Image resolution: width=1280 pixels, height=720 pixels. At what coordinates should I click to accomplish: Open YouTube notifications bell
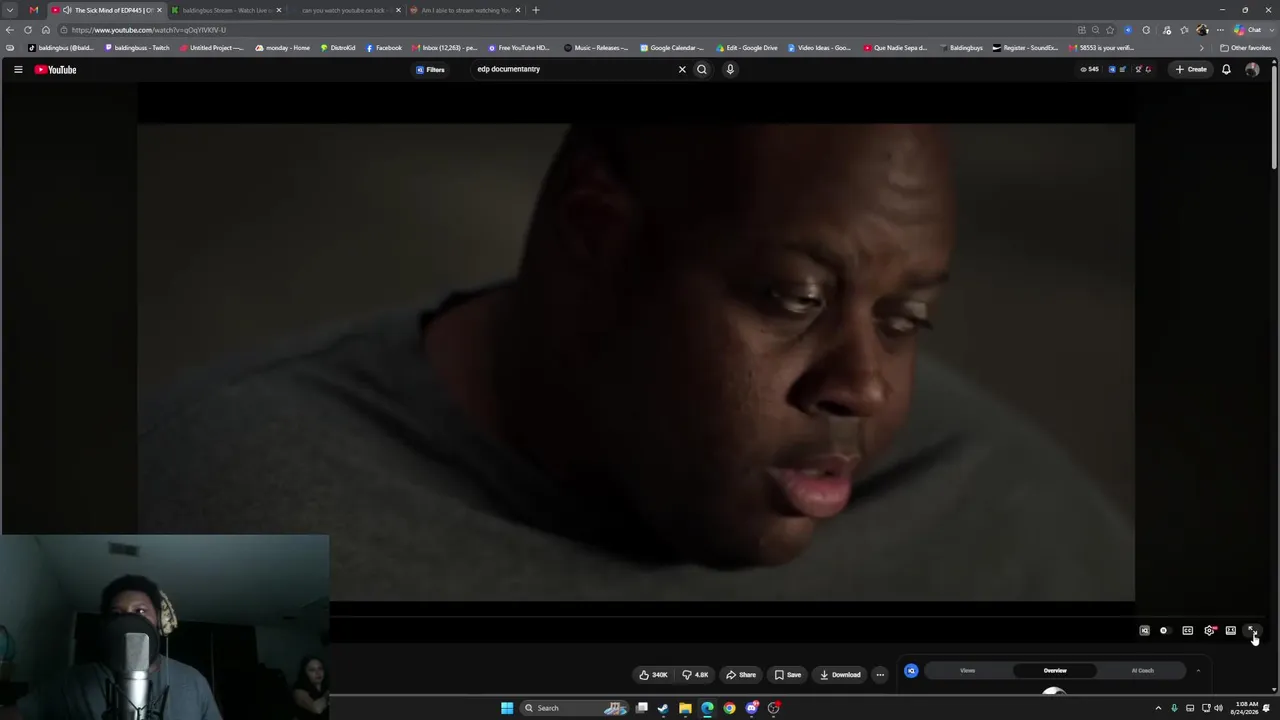[x=1226, y=69]
